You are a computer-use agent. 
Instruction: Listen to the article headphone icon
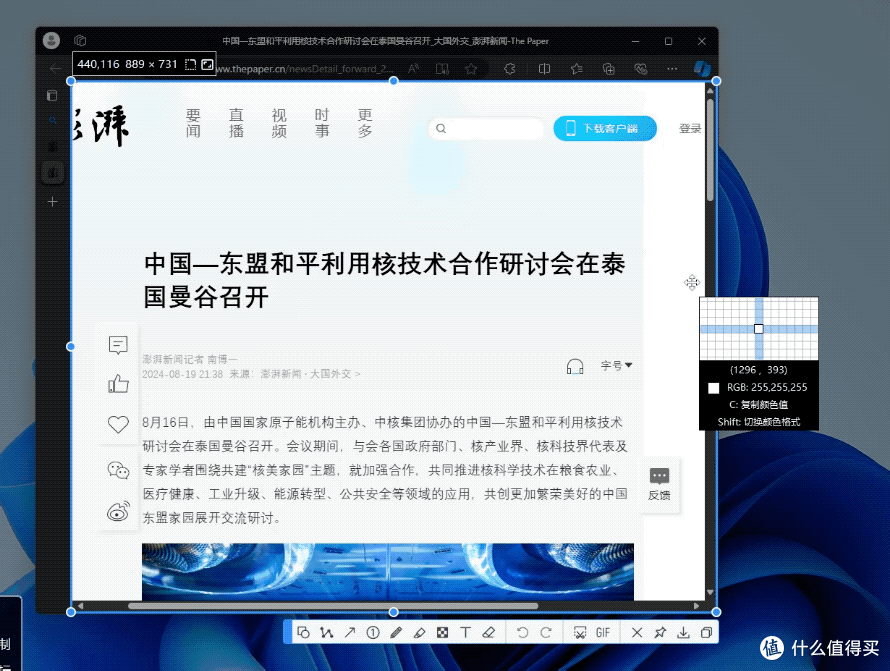click(x=575, y=366)
